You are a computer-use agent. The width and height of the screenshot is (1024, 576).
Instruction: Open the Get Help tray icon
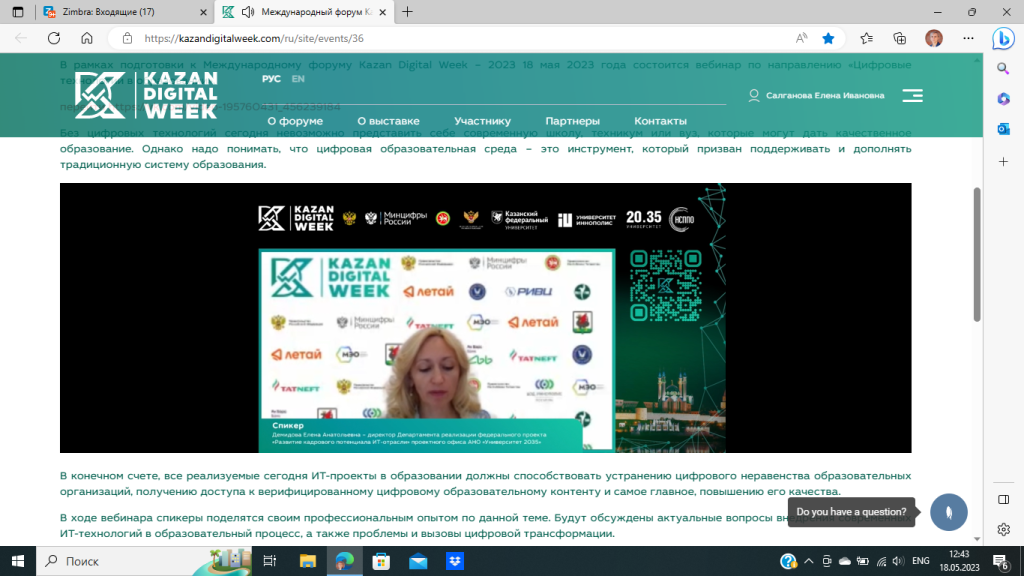[x=788, y=561]
